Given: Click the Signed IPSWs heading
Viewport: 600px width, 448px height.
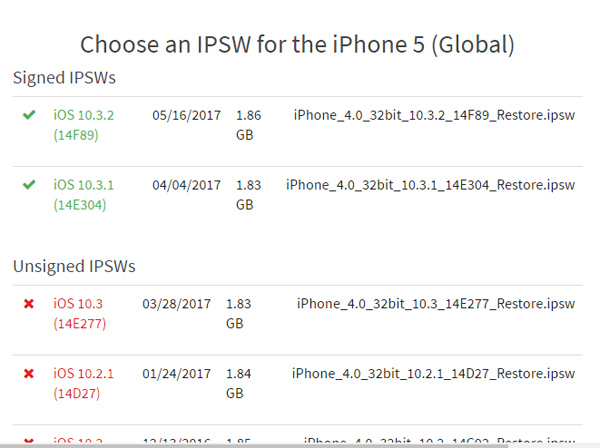Looking at the screenshot, I should 62,77.
